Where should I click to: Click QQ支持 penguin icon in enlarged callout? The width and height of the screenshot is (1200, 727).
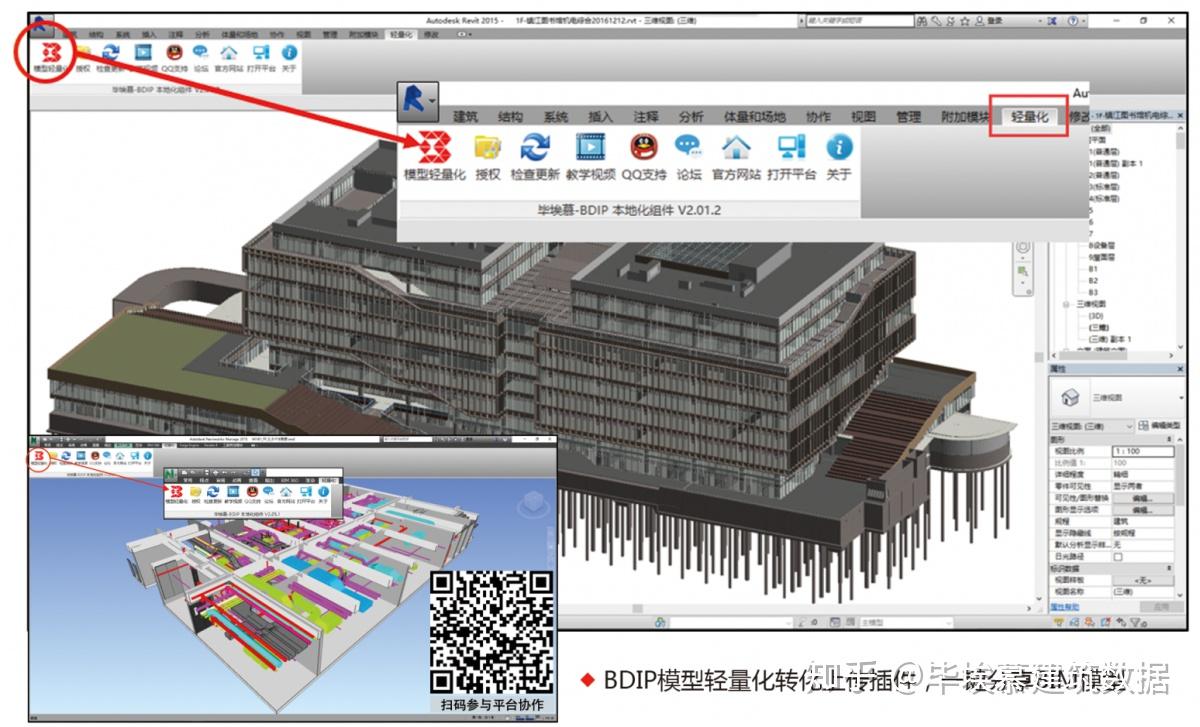tap(643, 147)
